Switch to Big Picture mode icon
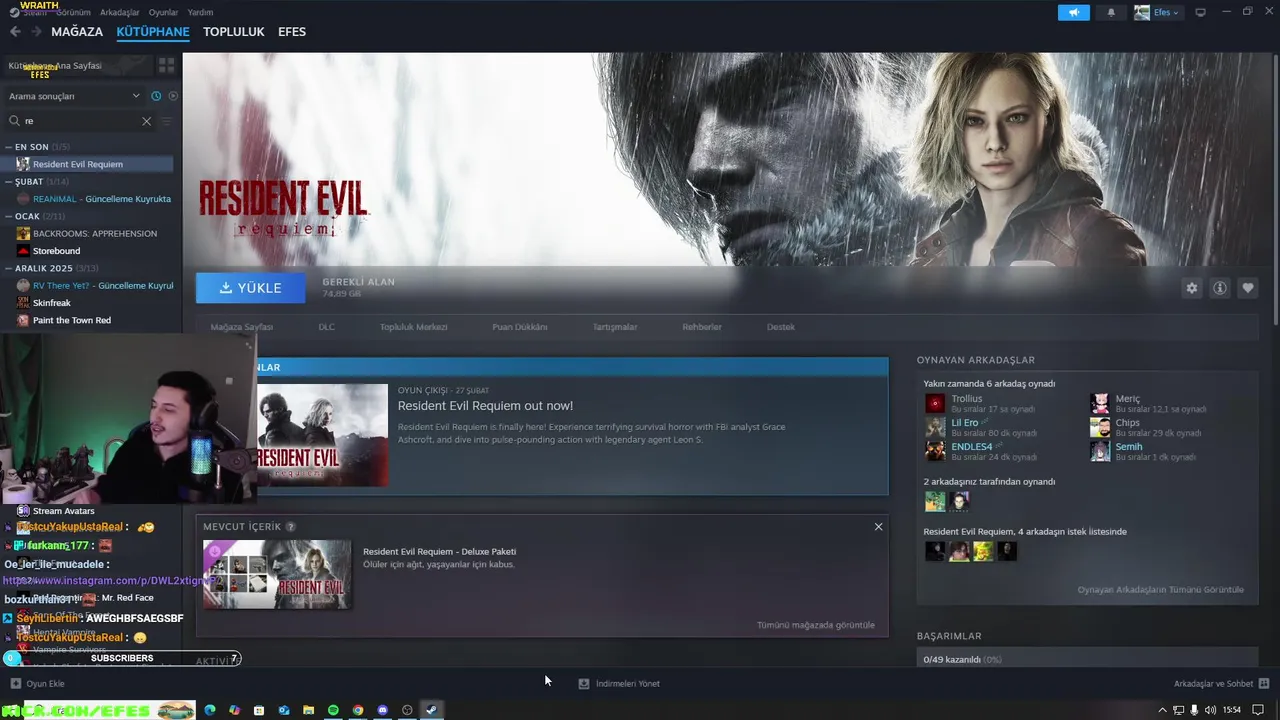 (x=1200, y=12)
